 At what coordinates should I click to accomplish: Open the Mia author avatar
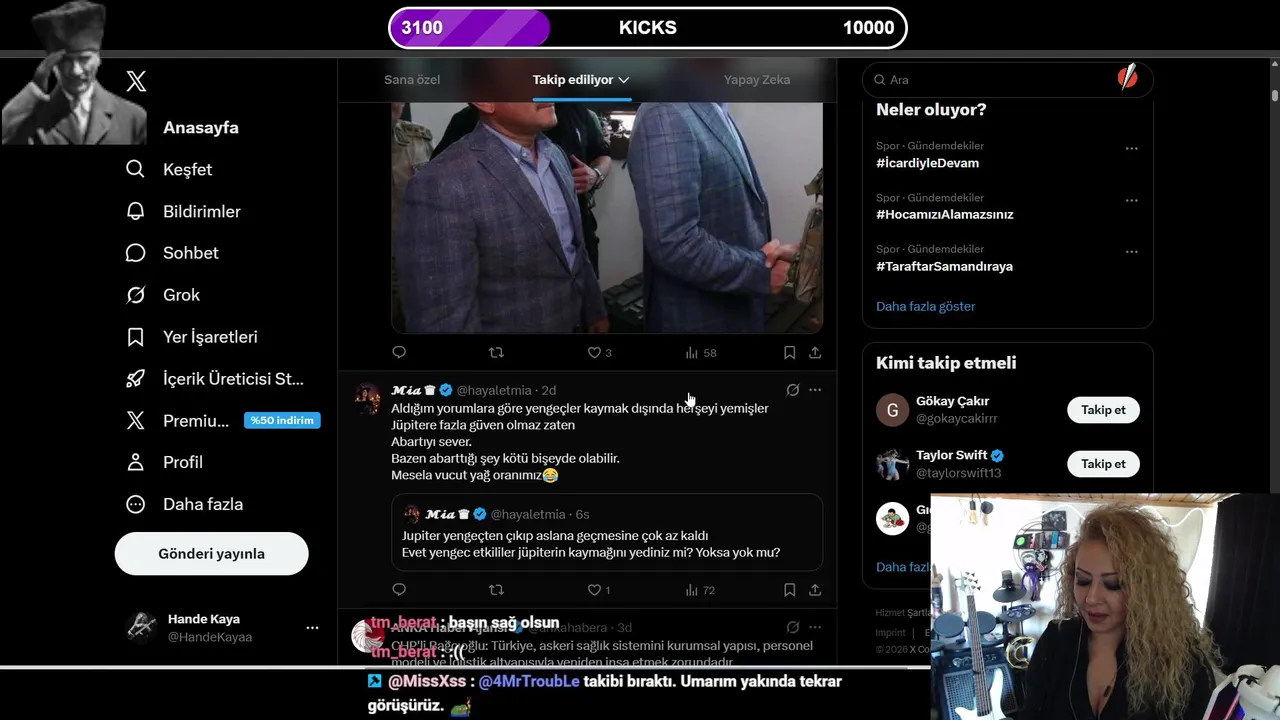(367, 397)
